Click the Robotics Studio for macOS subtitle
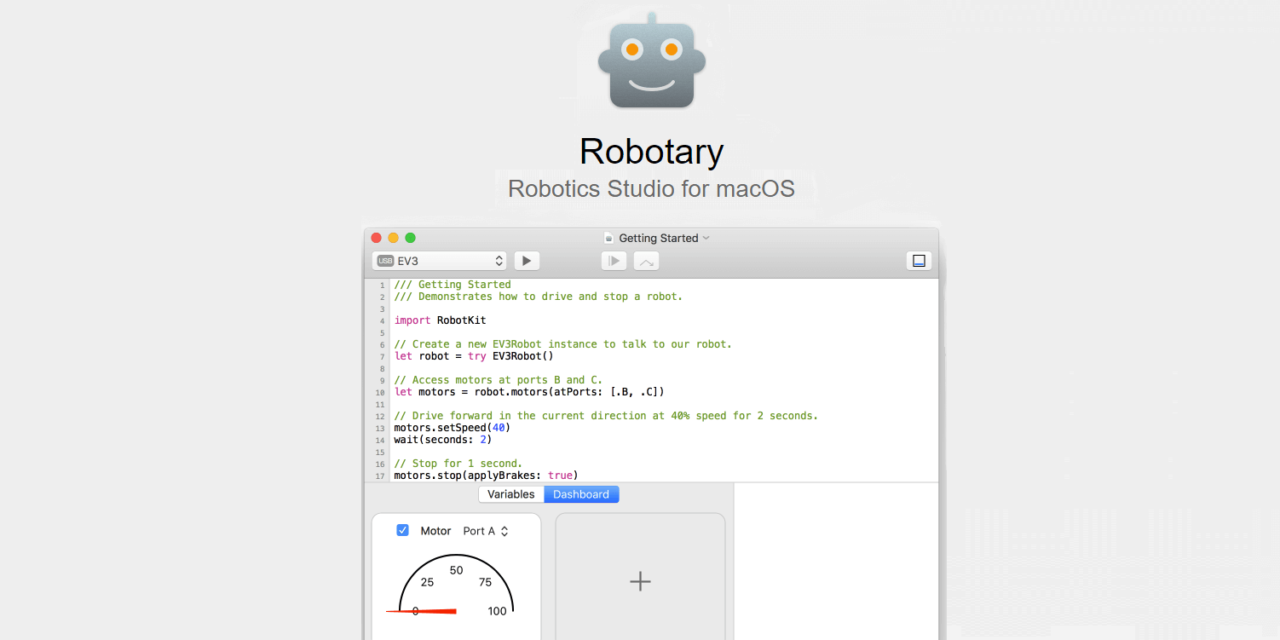The height and width of the screenshot is (640, 1280). click(652, 188)
